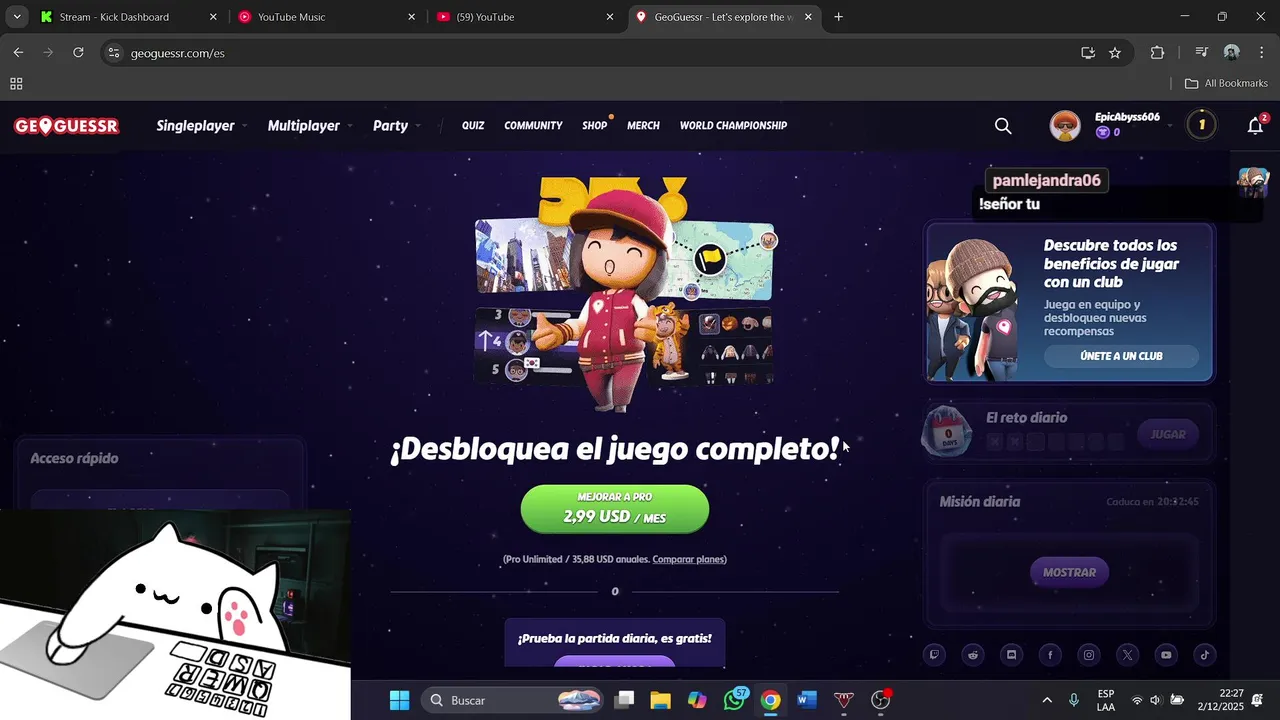The height and width of the screenshot is (720, 1280).
Task: Open Chrome three-dot menu
Action: coord(1261,53)
